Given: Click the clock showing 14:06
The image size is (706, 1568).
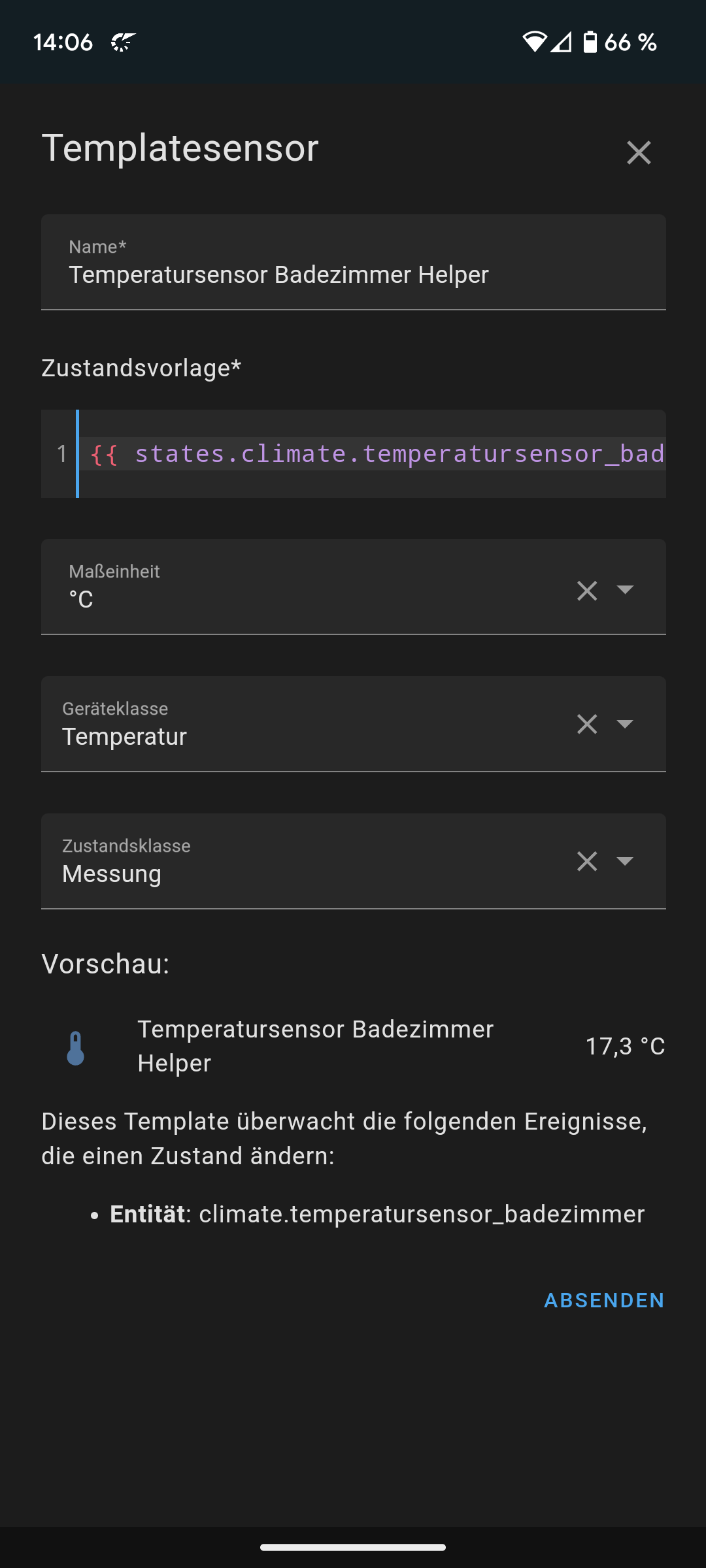Looking at the screenshot, I should coord(63,42).
